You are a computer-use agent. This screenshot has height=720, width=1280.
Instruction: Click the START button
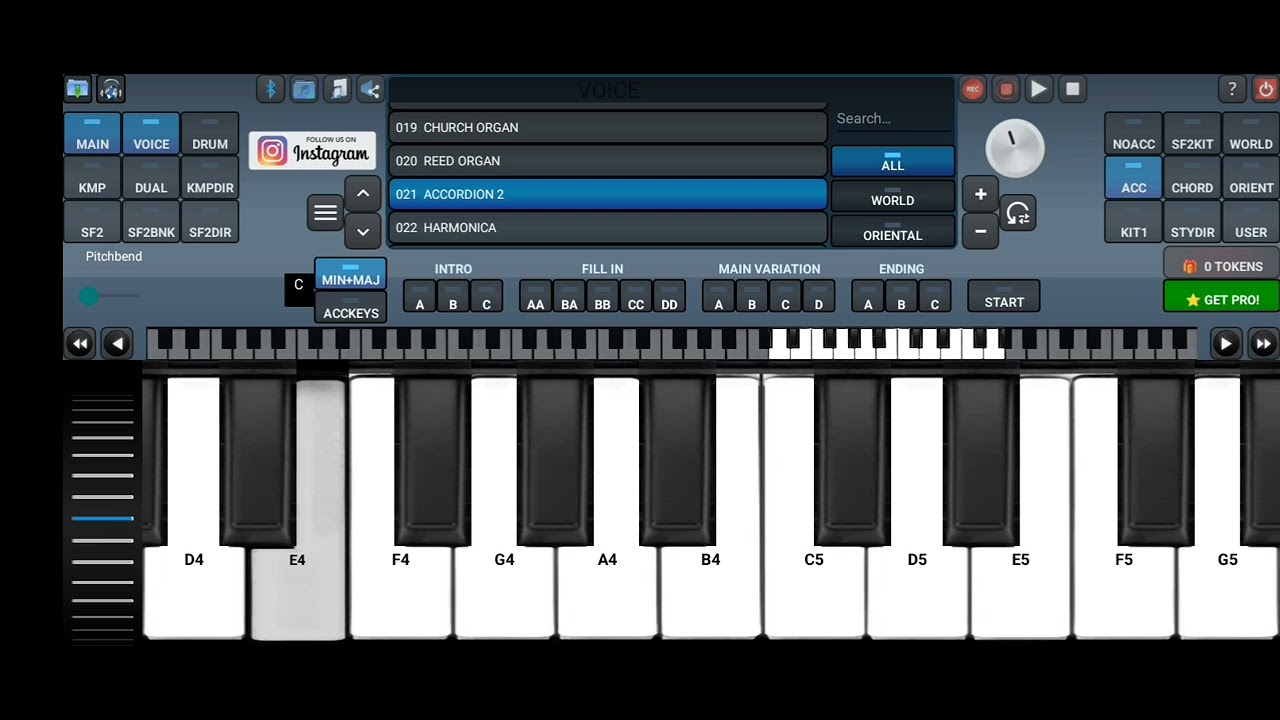click(1004, 297)
